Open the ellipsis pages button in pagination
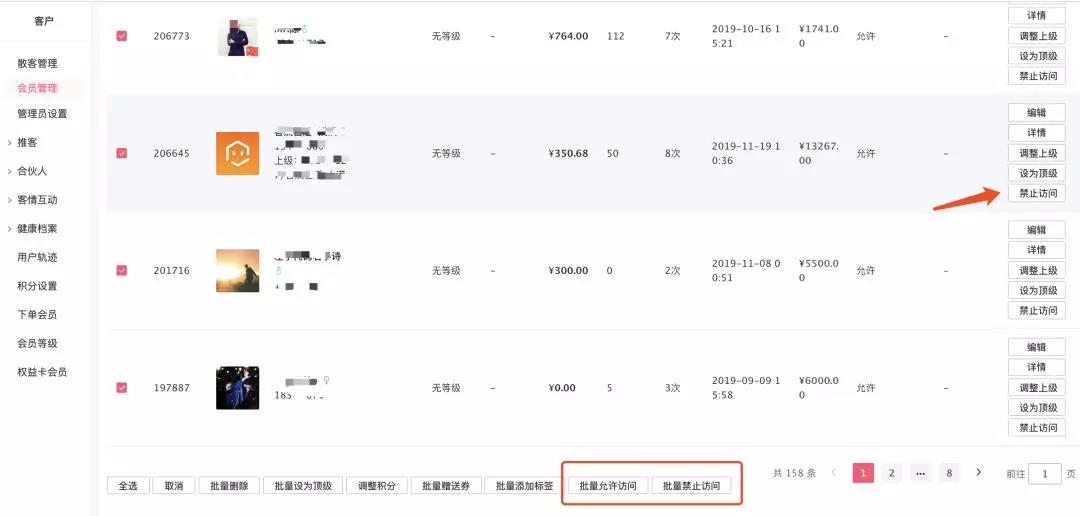Viewport: 1080px width, 516px height. [x=920, y=473]
